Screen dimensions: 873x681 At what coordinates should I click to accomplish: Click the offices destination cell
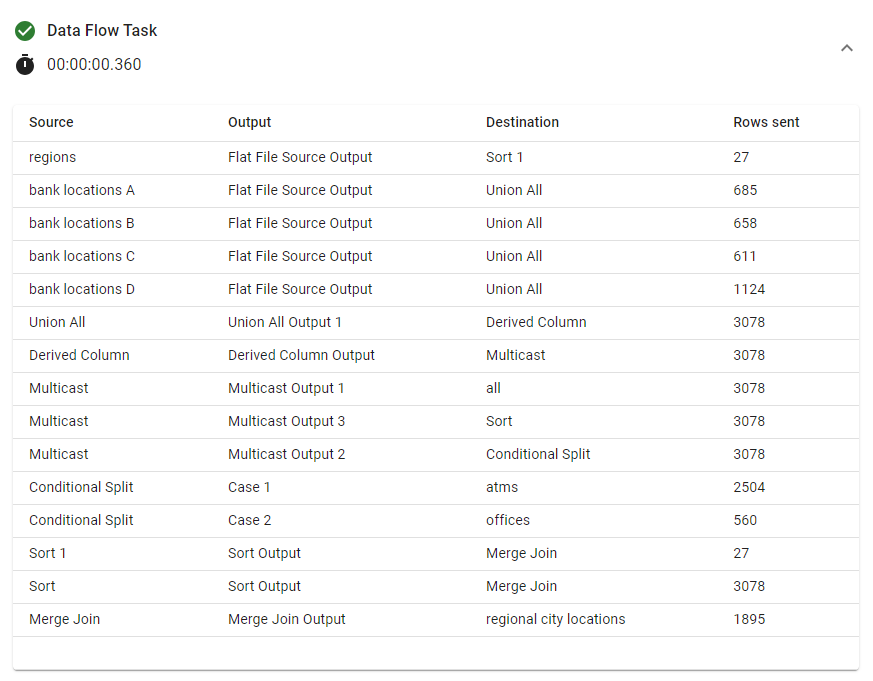[x=508, y=520]
